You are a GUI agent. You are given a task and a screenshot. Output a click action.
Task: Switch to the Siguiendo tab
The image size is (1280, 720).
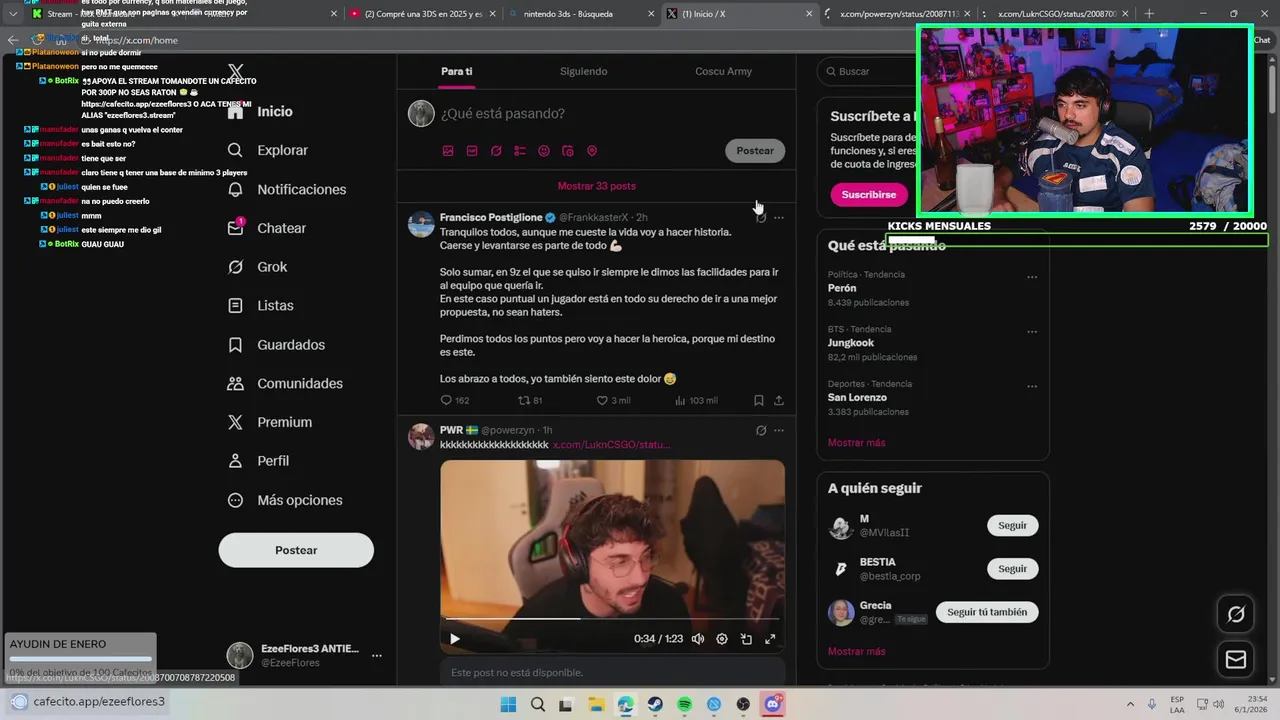click(x=583, y=72)
